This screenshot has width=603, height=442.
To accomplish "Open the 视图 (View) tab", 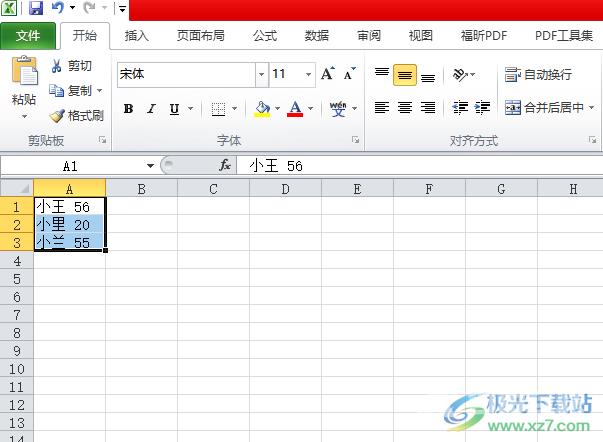I will click(x=420, y=36).
